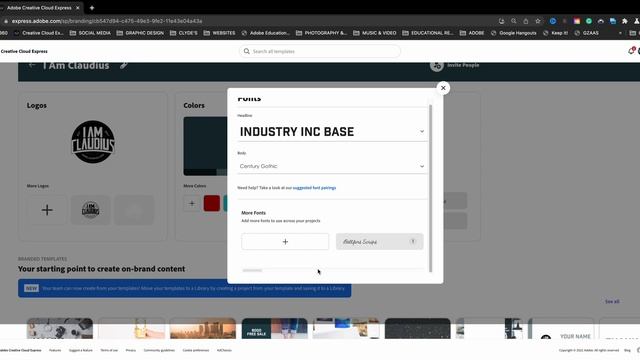
Task: Open the FREE SALE template thumbnail
Action: (x=274, y=329)
